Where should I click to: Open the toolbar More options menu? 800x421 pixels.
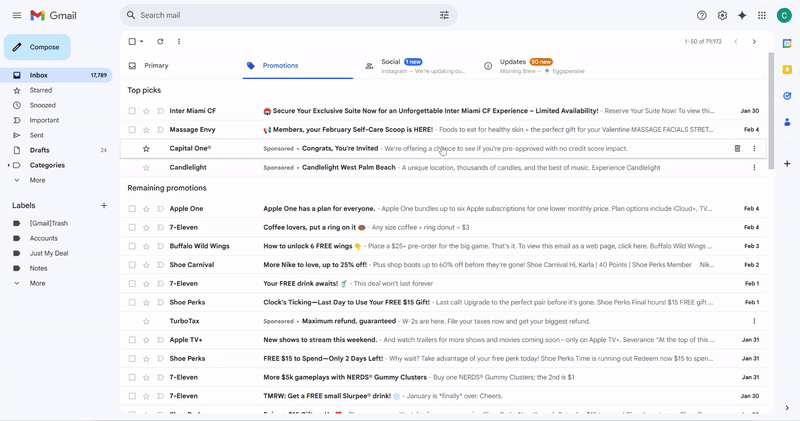coord(179,41)
